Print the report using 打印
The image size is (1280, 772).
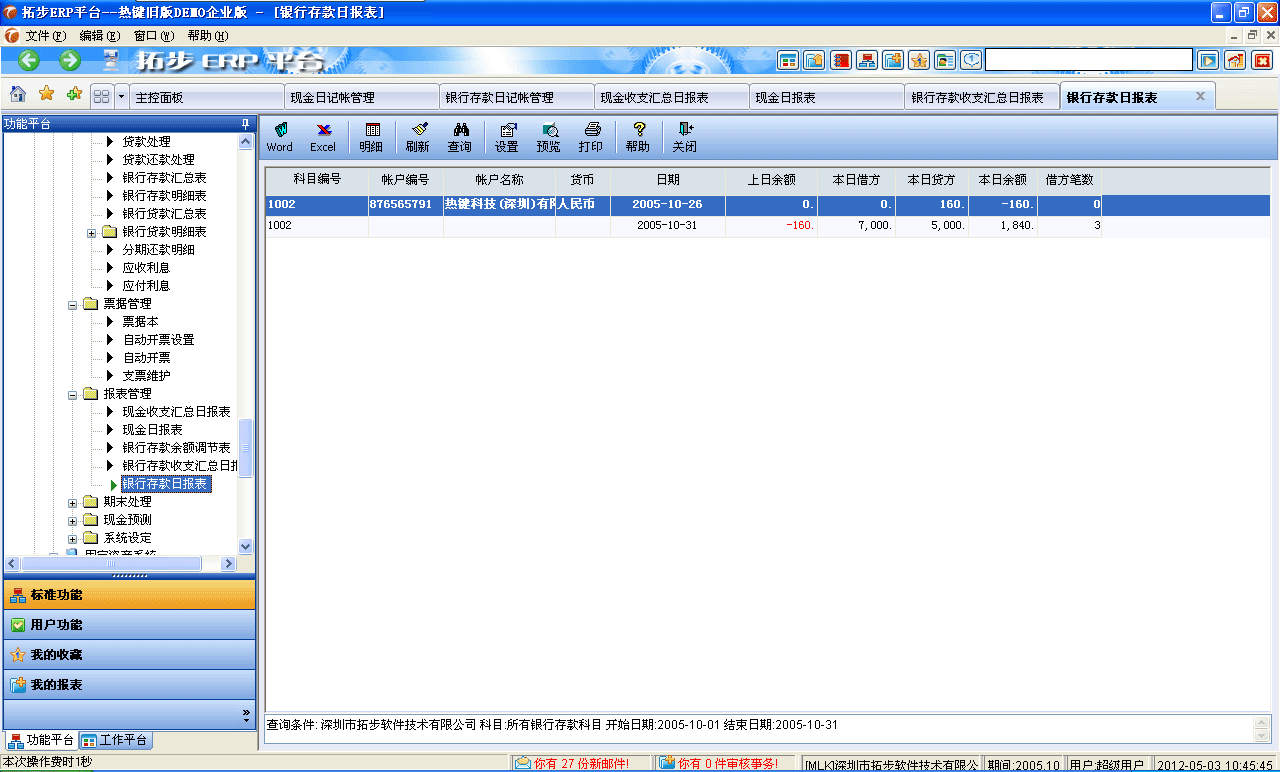point(591,136)
